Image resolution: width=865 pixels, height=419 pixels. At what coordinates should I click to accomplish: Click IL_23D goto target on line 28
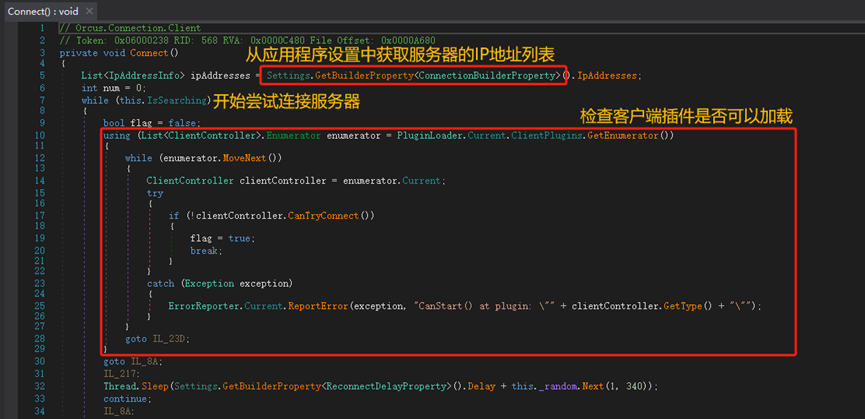pyautogui.click(x=170, y=339)
